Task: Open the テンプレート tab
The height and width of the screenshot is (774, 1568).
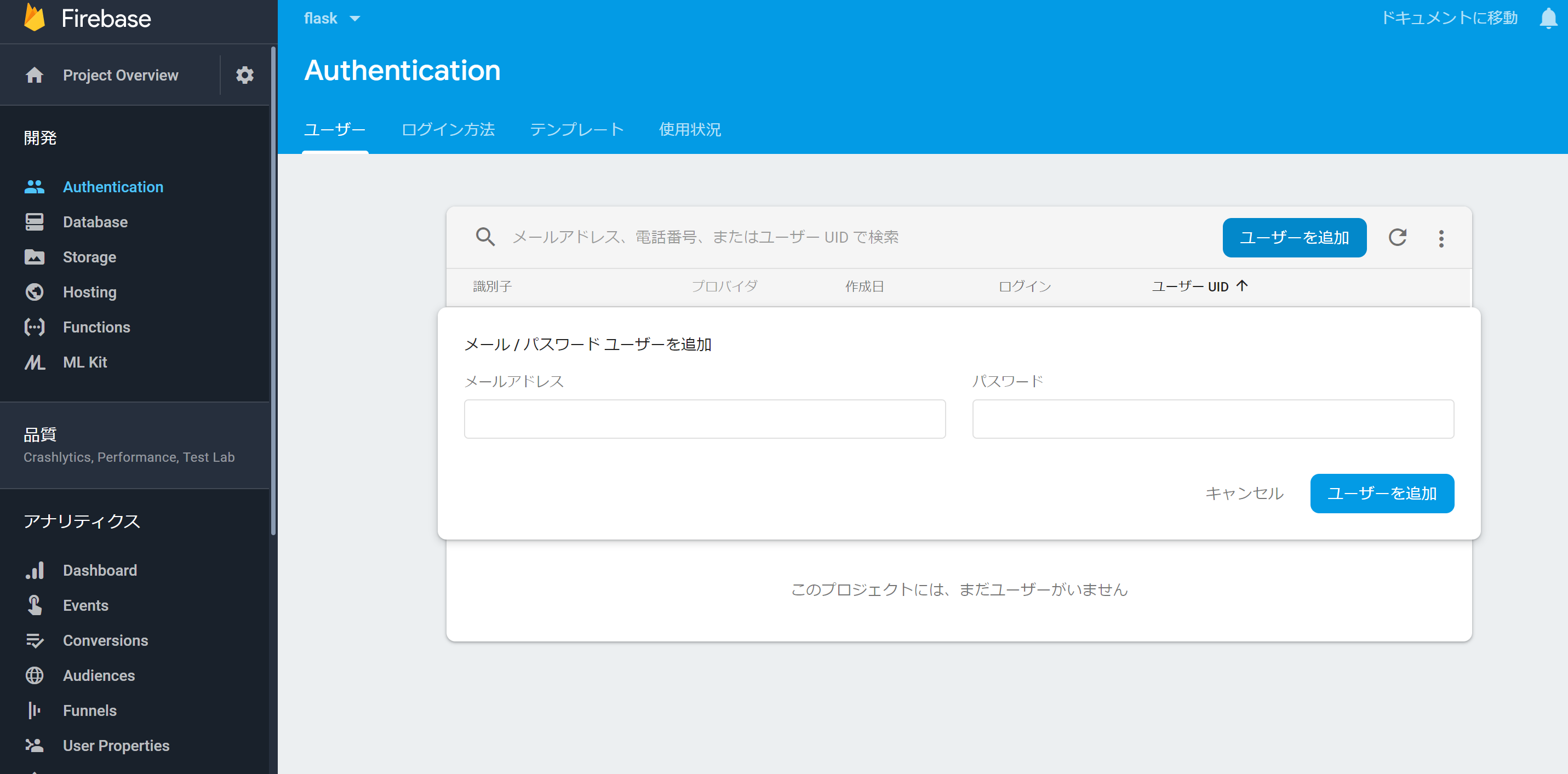Action: [576, 129]
